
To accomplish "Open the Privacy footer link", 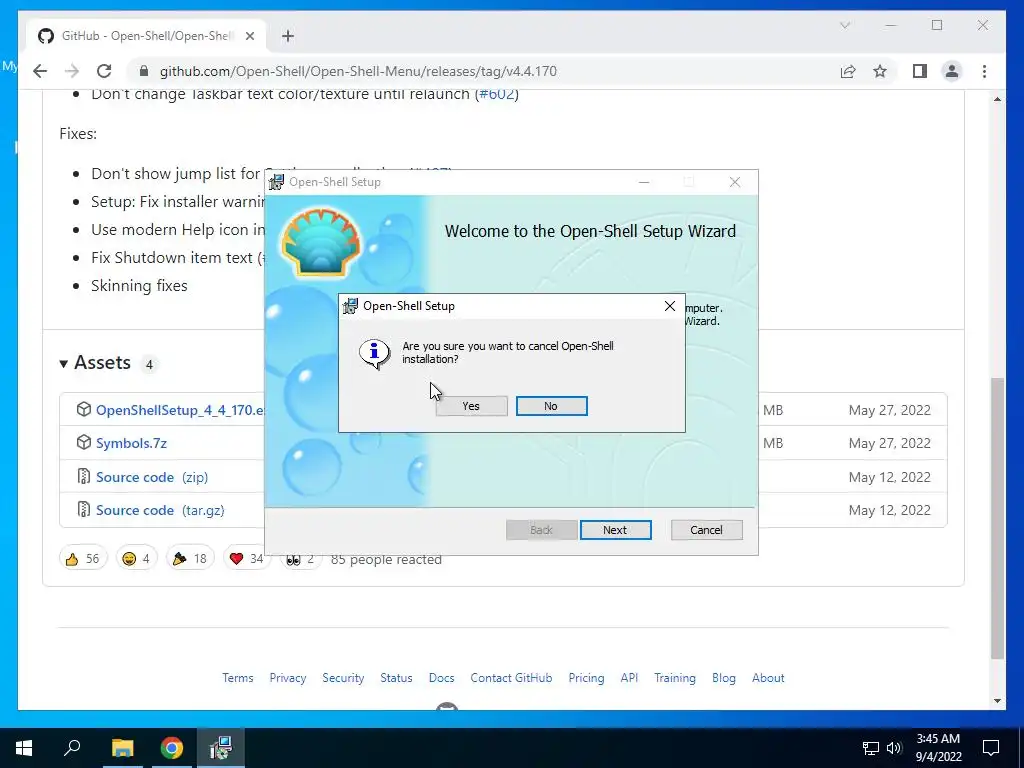I will 287,678.
